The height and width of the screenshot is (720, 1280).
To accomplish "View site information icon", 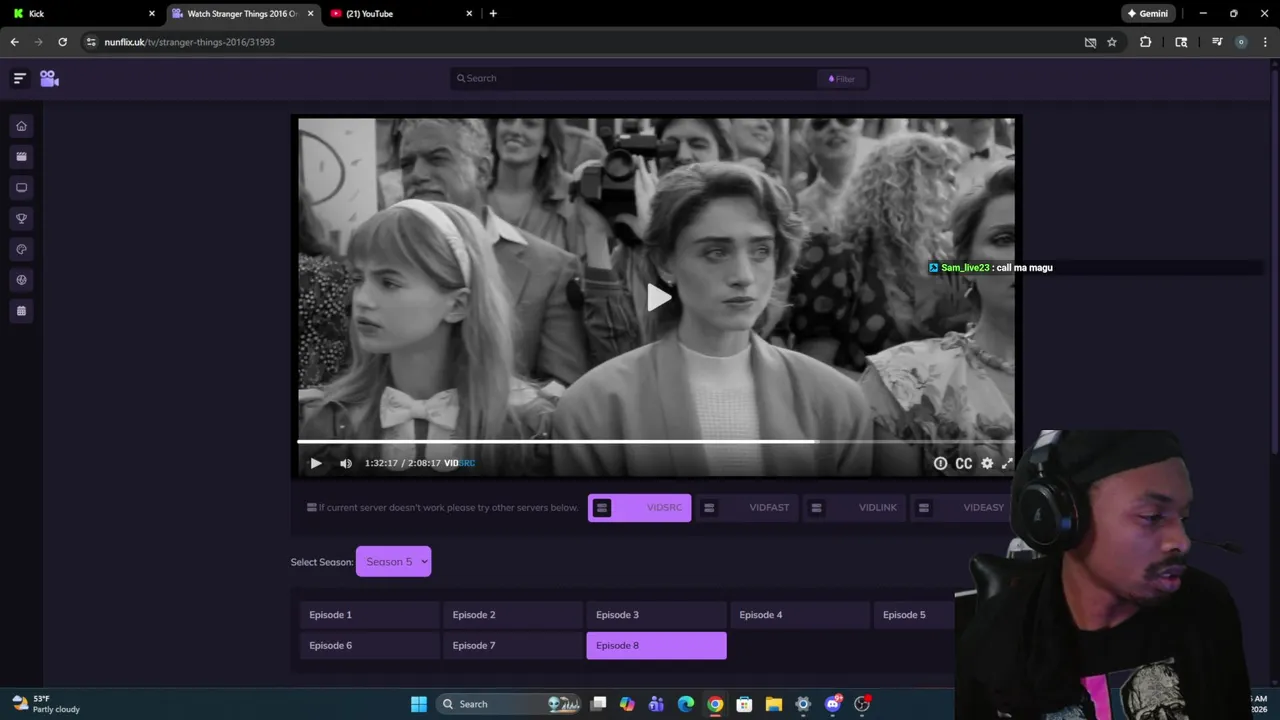I will pyautogui.click(x=91, y=42).
